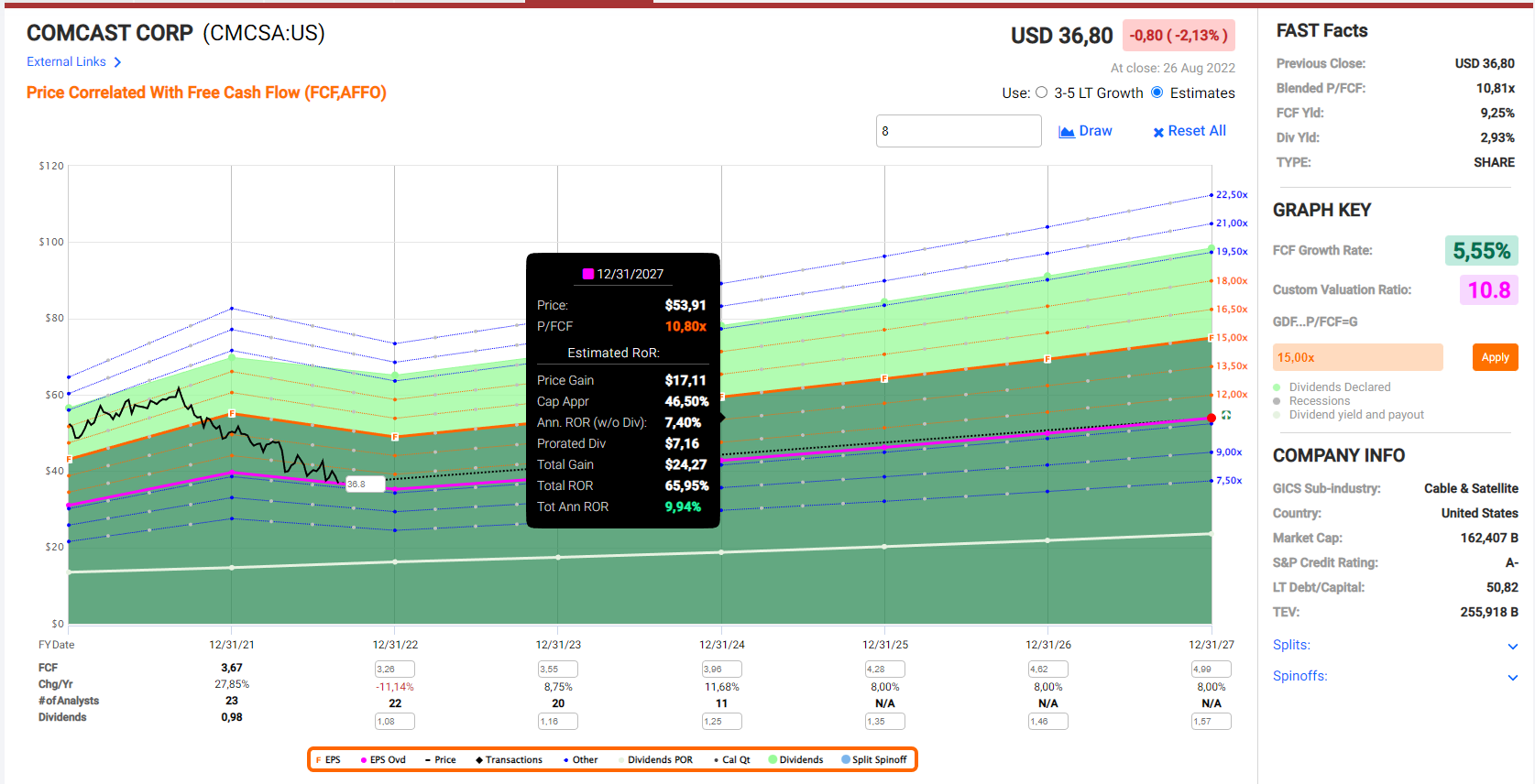
Task: Click the pink Custom Valuation Ratio 10.8 swatch
Action: pos(1488,290)
